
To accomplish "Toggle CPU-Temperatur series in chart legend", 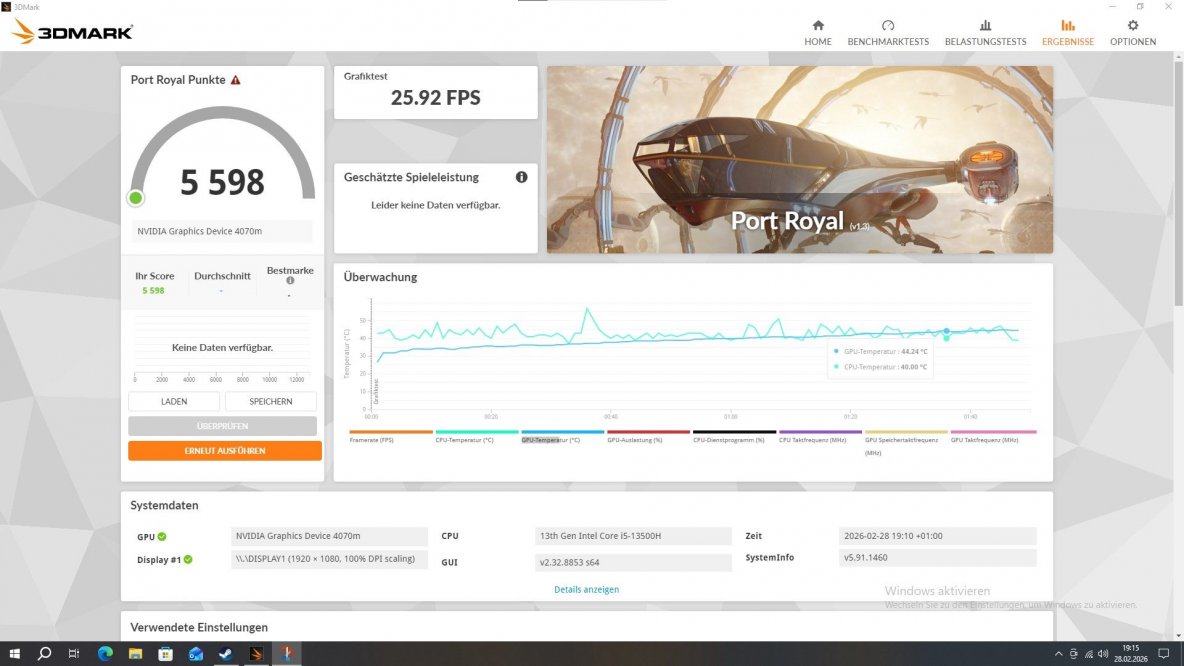I will (x=464, y=439).
